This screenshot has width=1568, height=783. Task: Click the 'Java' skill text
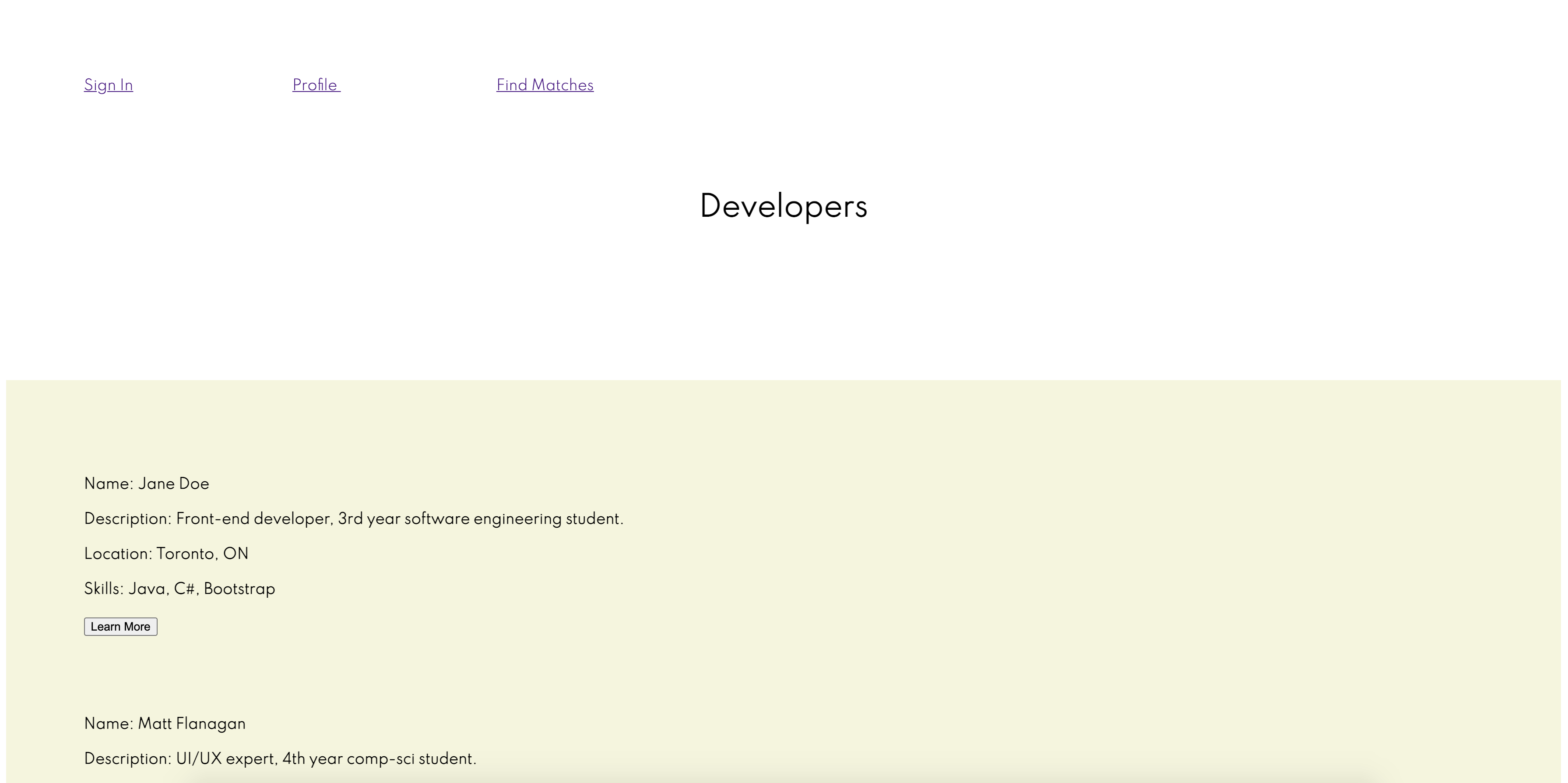[147, 589]
